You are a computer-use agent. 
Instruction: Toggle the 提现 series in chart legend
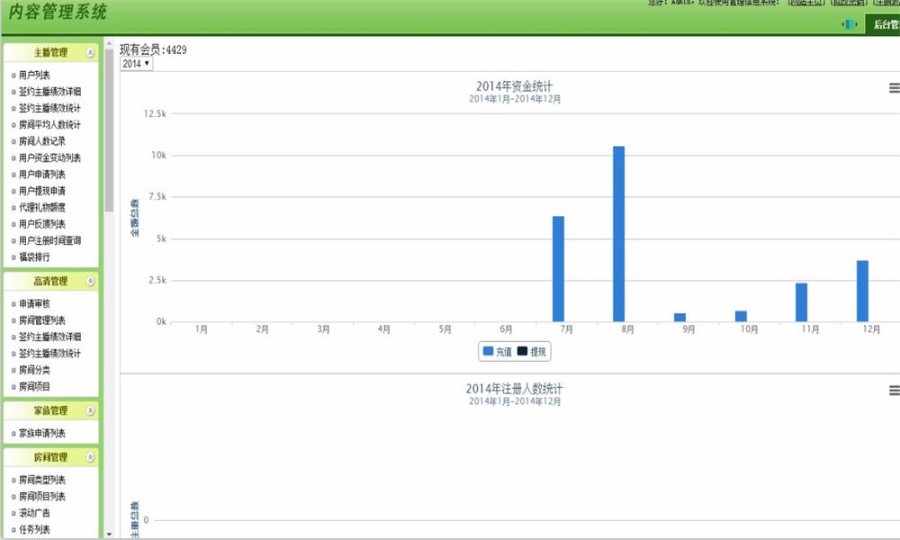coord(532,352)
